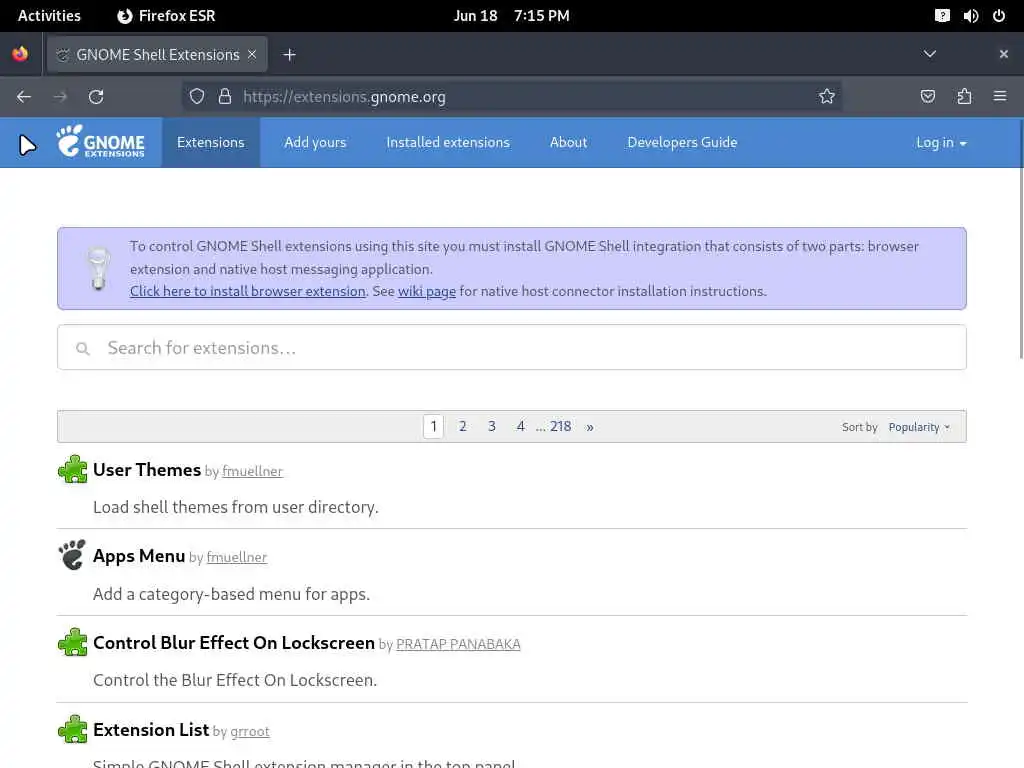Click the Apps Menu GNOME foot icon
The image size is (1024, 768).
72,555
